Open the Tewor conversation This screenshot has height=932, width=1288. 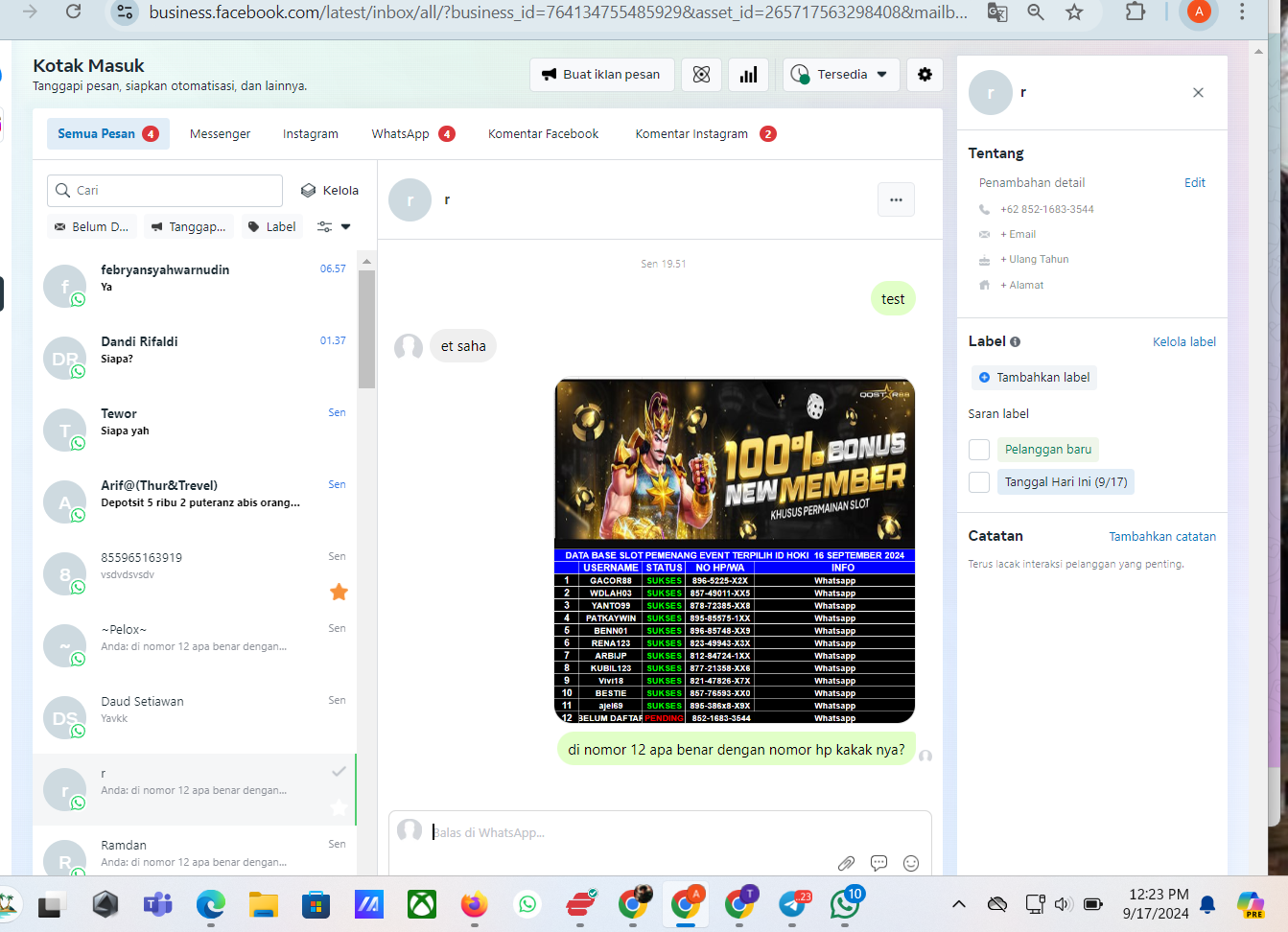click(195, 430)
